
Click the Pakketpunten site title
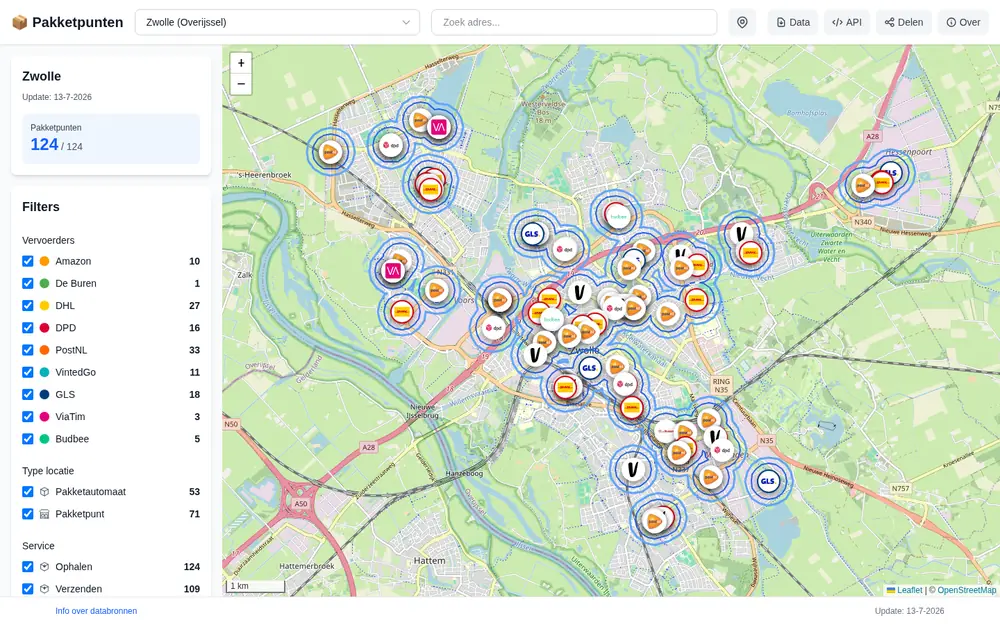(77, 22)
